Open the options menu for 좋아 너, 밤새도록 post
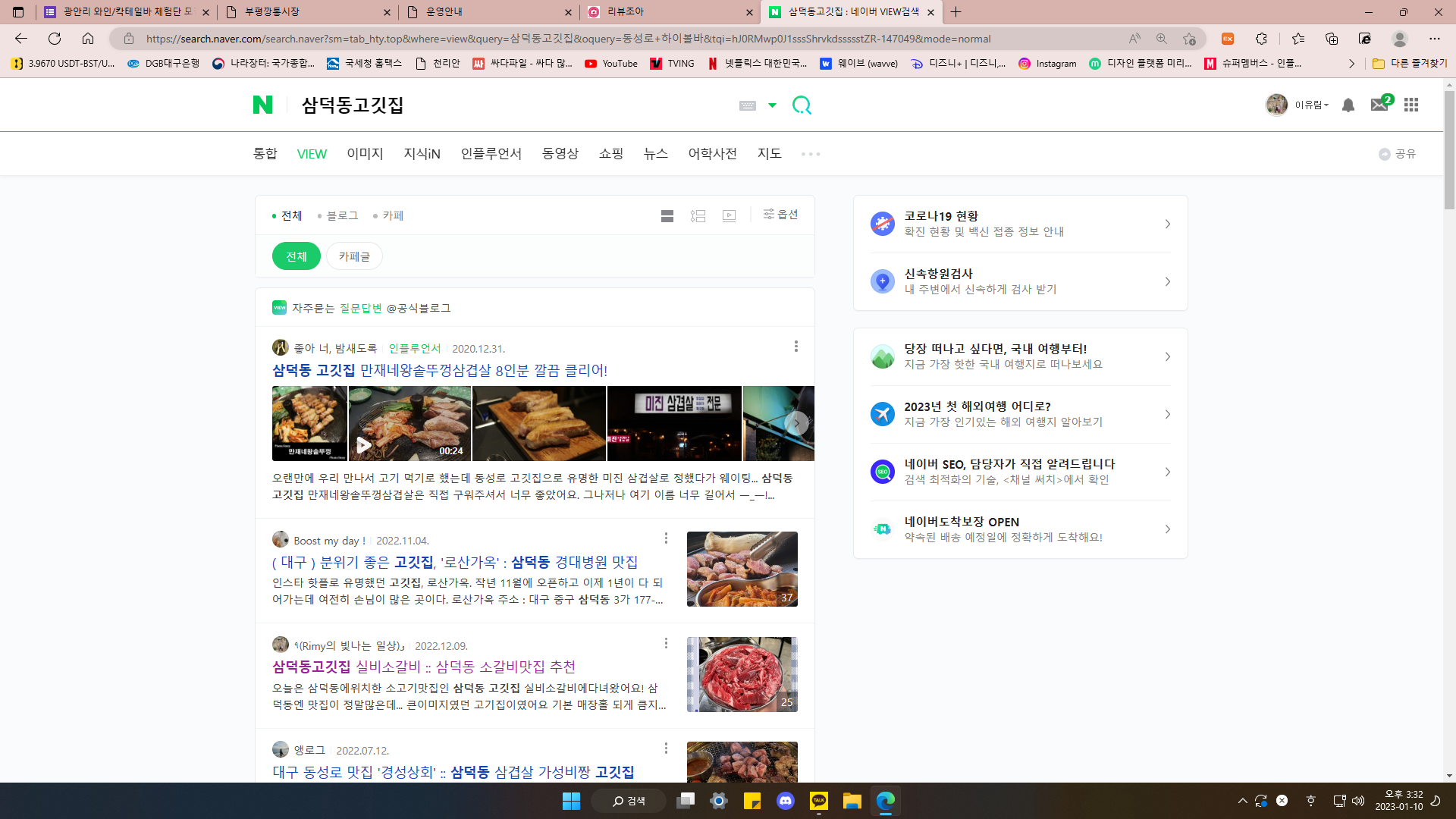This screenshot has height=819, width=1456. (795, 347)
